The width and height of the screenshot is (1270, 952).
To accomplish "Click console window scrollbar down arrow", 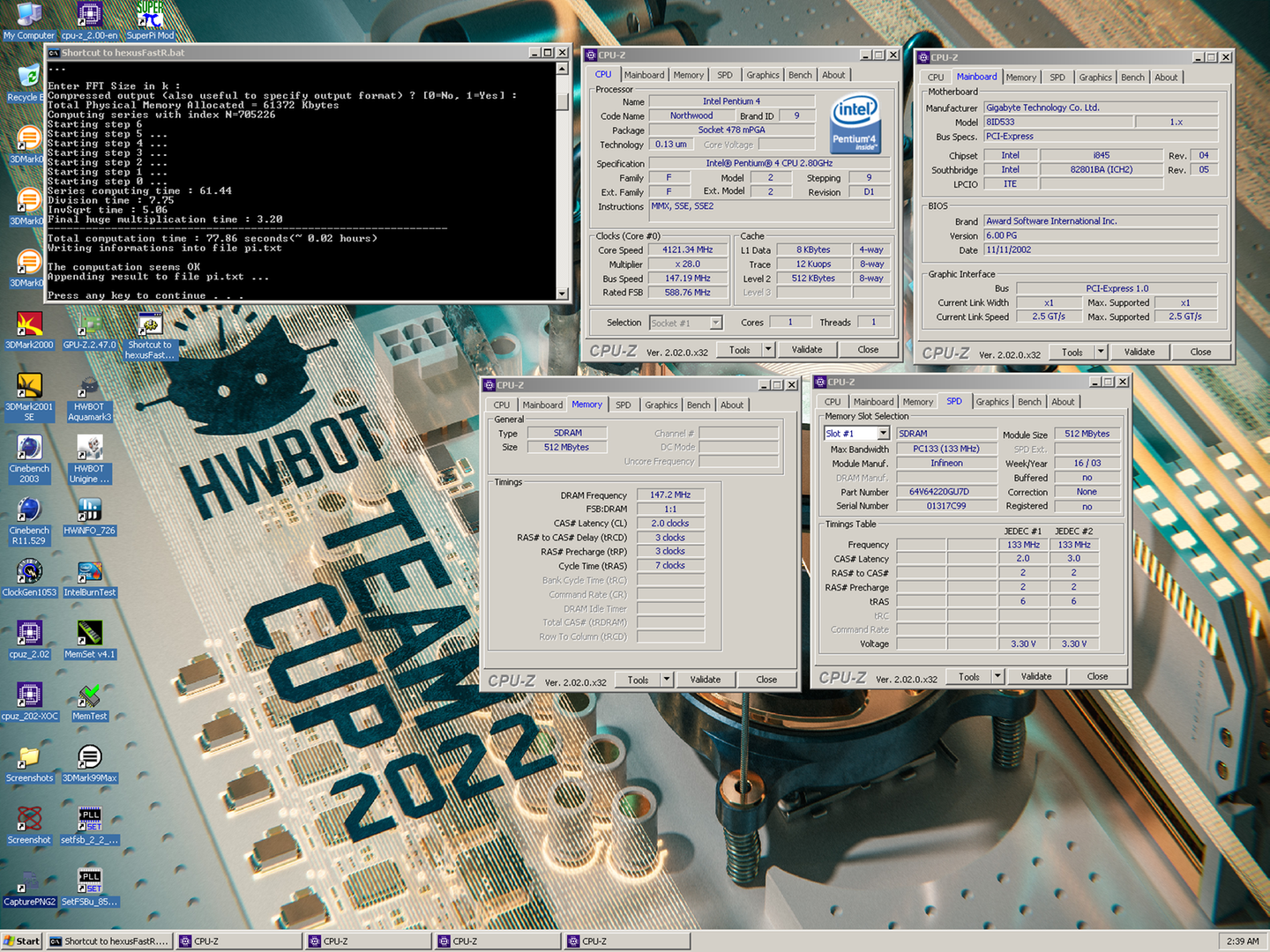I will tap(562, 294).
